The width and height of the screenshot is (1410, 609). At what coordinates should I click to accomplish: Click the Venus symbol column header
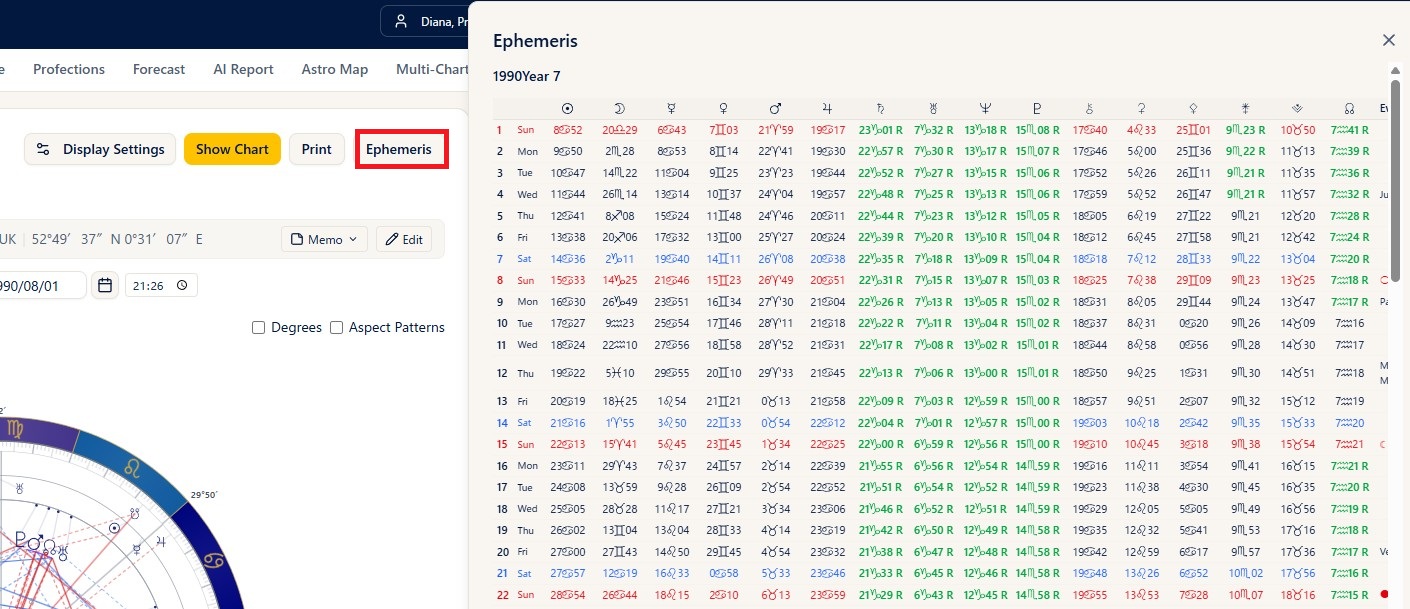(723, 108)
